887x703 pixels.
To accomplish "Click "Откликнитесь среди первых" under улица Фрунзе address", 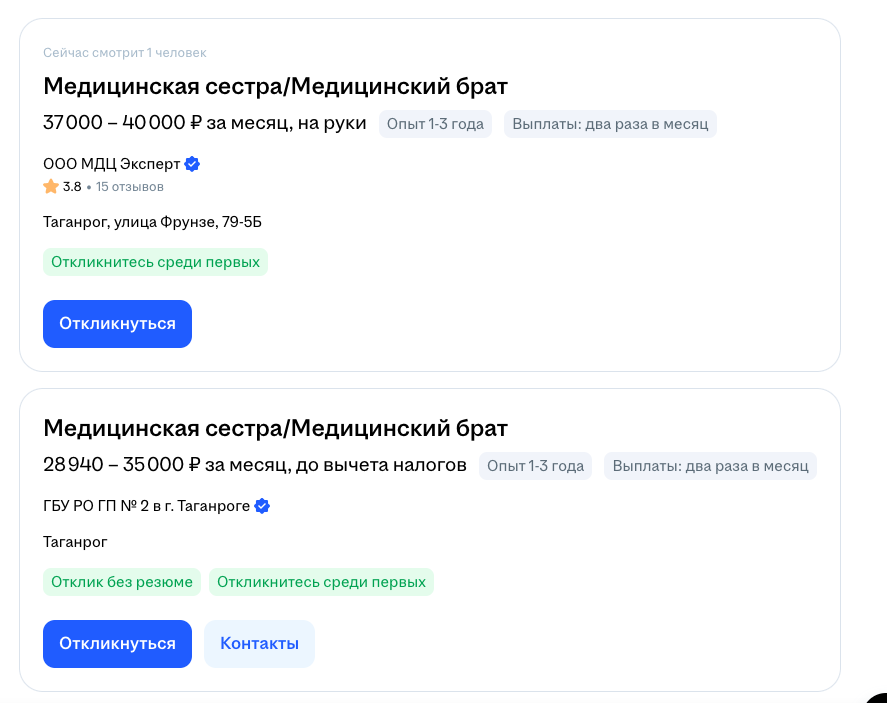I will tap(155, 262).
